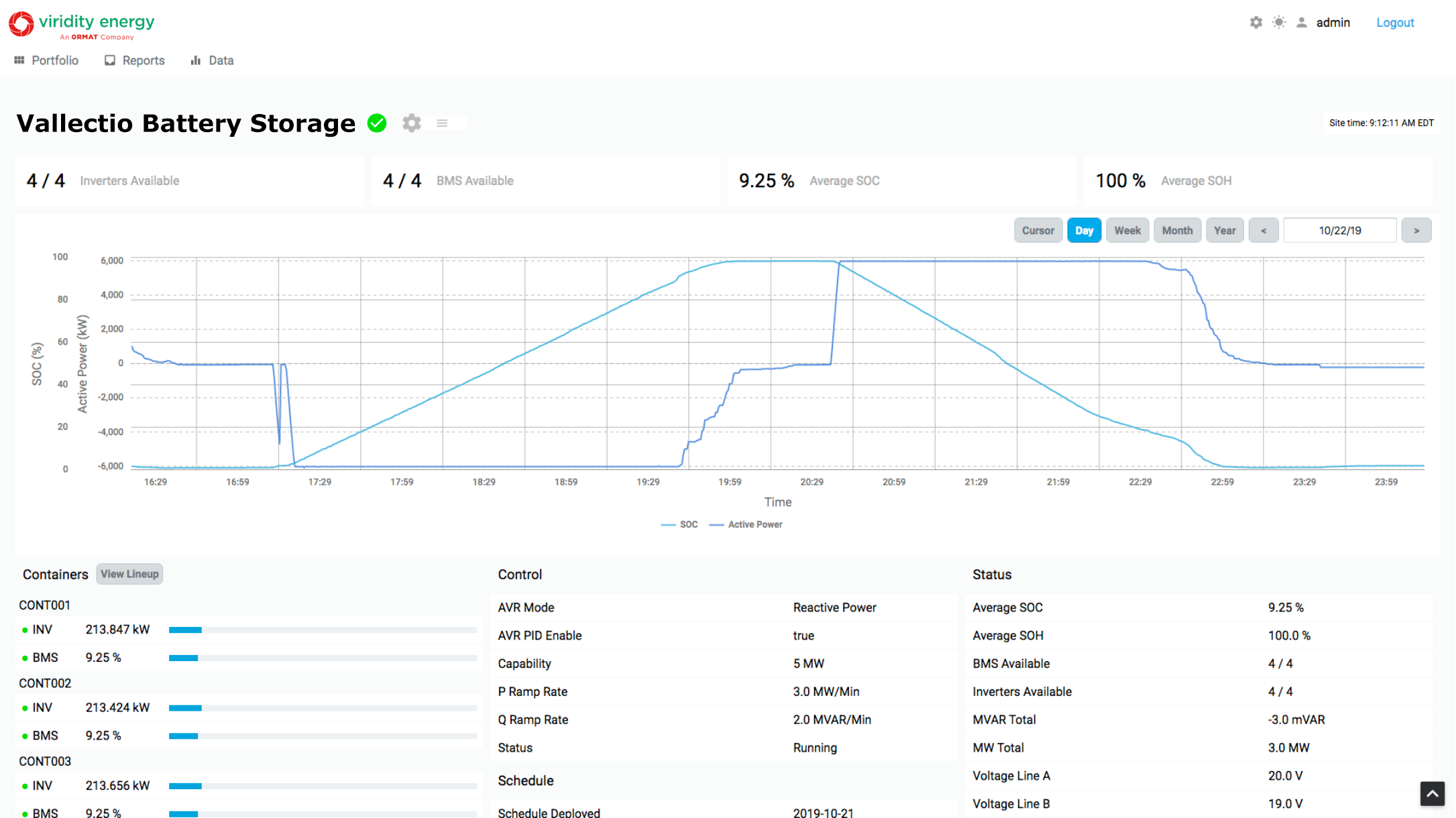1456x818 pixels.
Task: Switch chart range to Week
Action: 1127,230
